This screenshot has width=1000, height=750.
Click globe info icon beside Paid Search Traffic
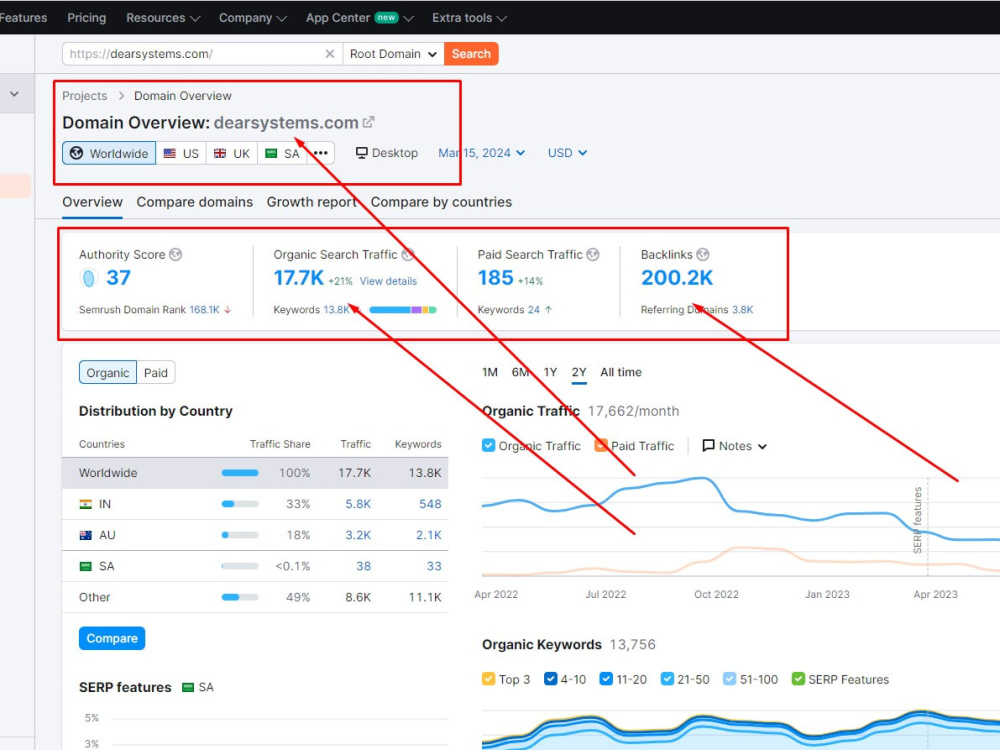click(593, 254)
